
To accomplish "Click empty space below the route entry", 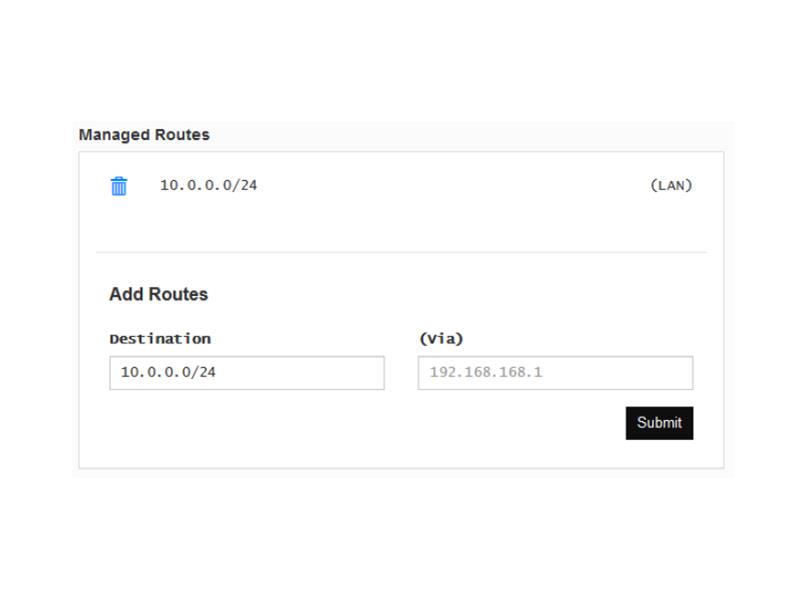I will 402,224.
